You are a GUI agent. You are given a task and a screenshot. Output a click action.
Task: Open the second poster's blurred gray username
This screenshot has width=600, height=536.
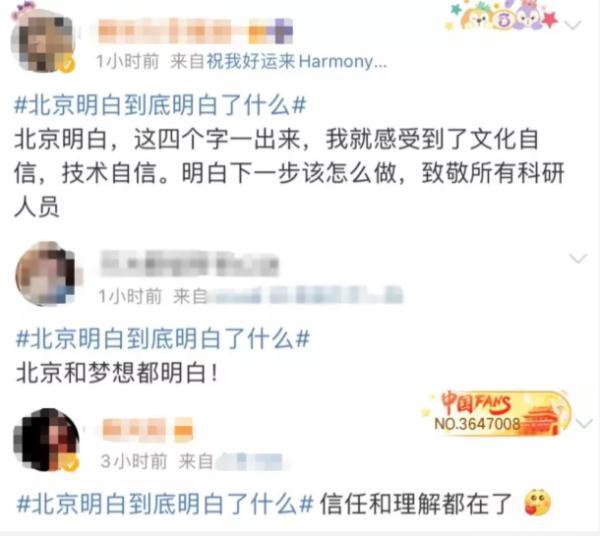coord(189,263)
